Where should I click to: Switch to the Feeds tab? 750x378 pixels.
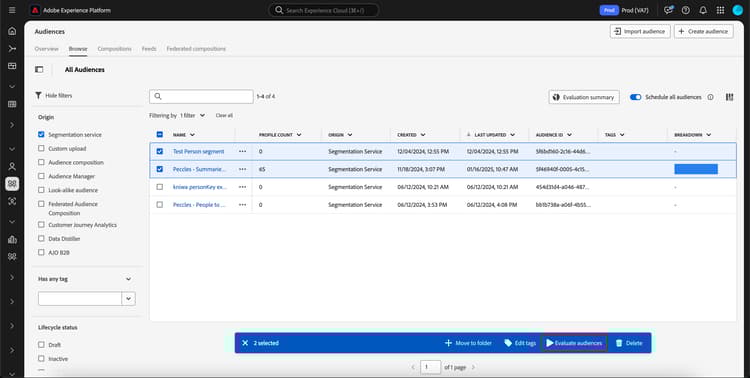pyautogui.click(x=149, y=49)
